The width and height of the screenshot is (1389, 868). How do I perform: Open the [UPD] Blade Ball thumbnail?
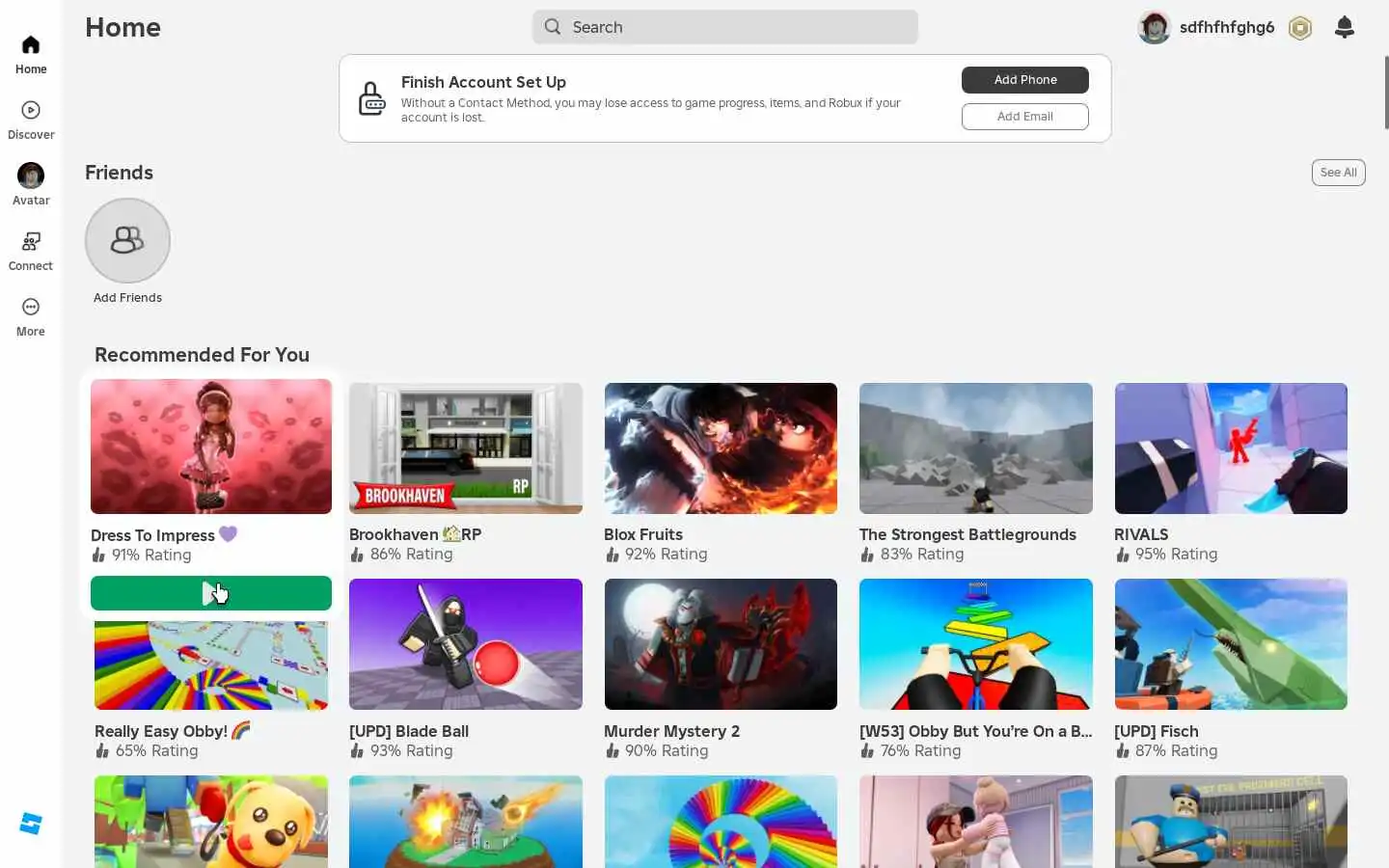pyautogui.click(x=466, y=644)
